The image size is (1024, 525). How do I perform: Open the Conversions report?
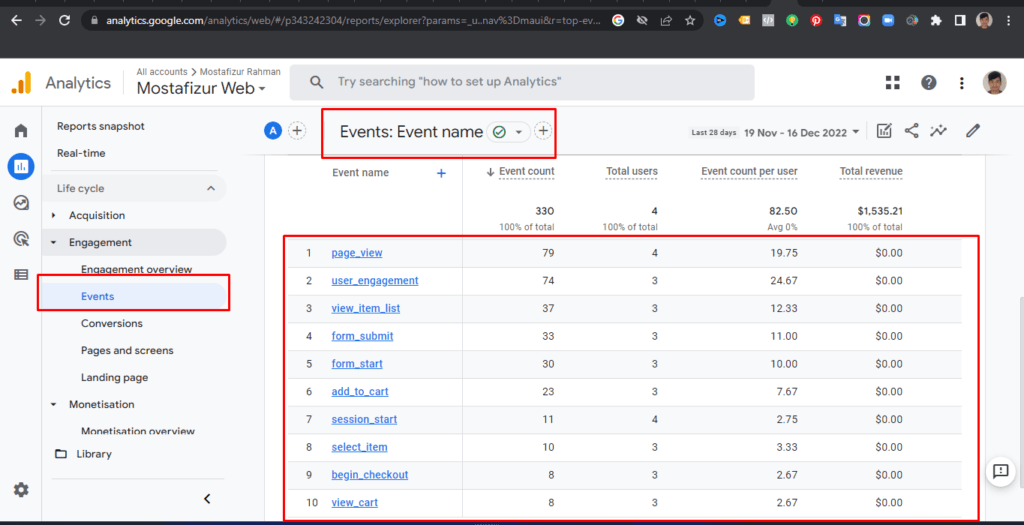(x=112, y=324)
